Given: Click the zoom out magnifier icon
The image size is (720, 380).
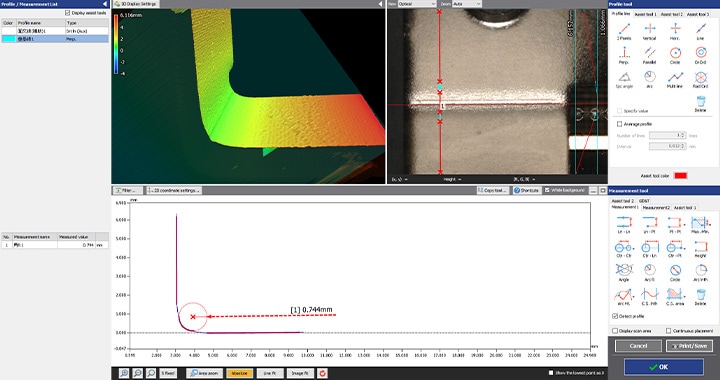Looking at the screenshot, I should (137, 373).
